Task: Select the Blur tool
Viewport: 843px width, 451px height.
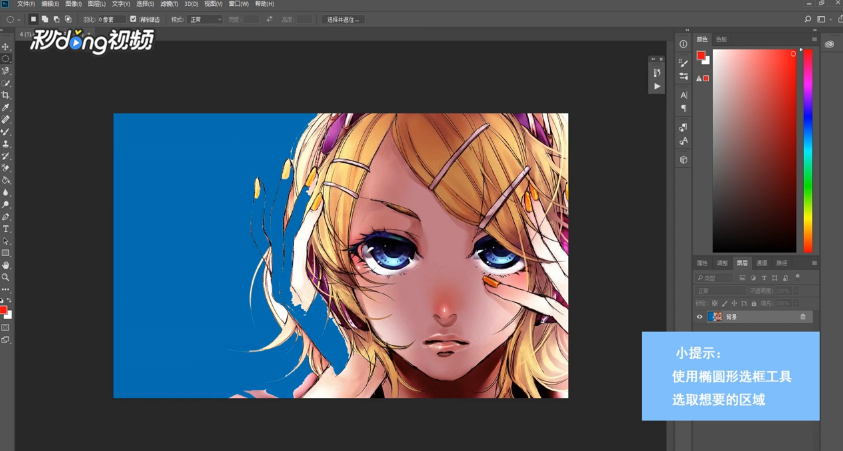Action: point(5,192)
